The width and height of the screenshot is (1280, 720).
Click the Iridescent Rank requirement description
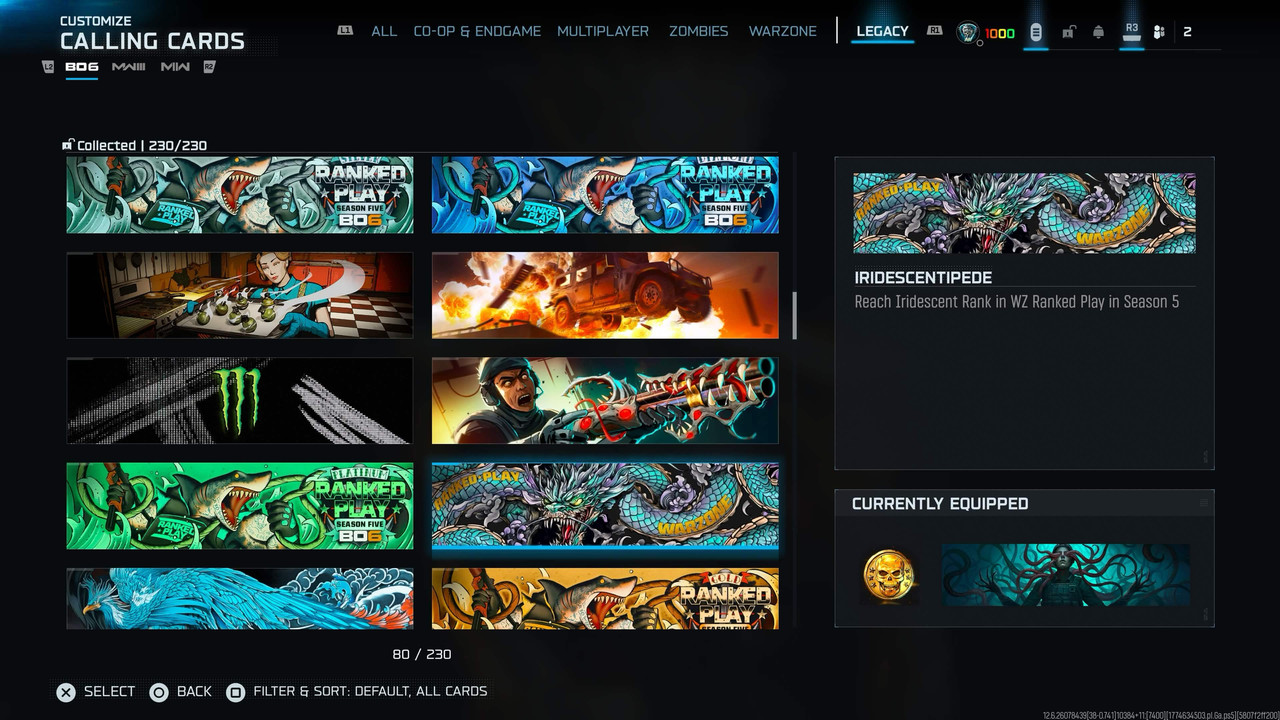coord(1017,301)
